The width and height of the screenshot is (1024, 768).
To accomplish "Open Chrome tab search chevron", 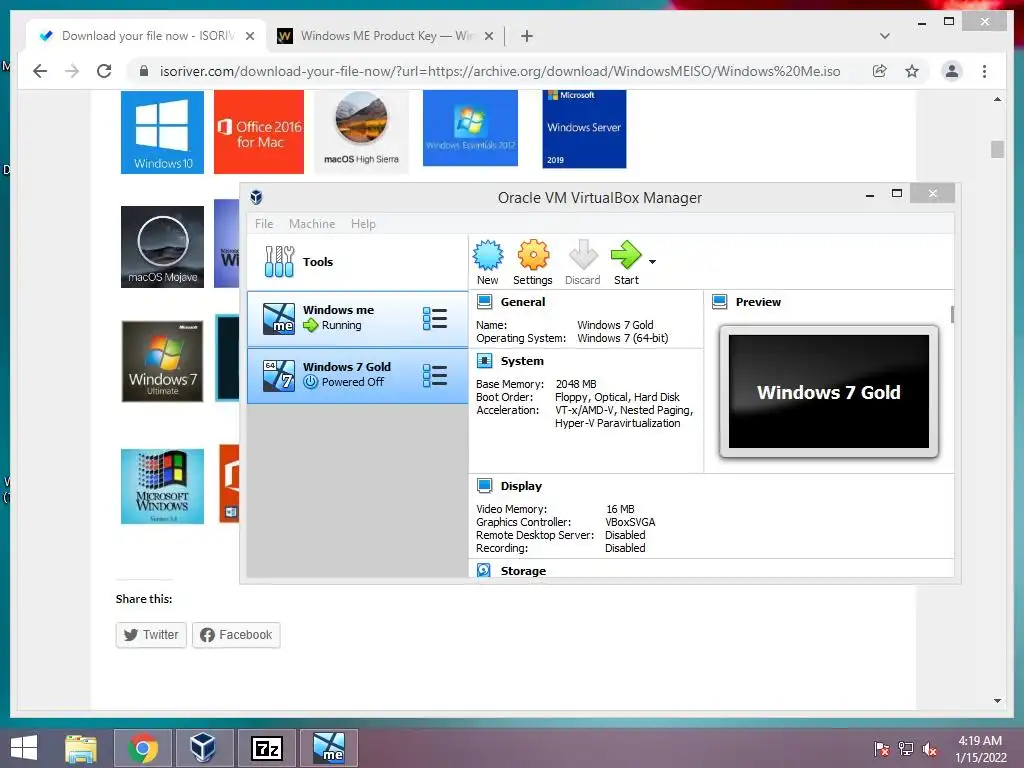I will coord(885,36).
